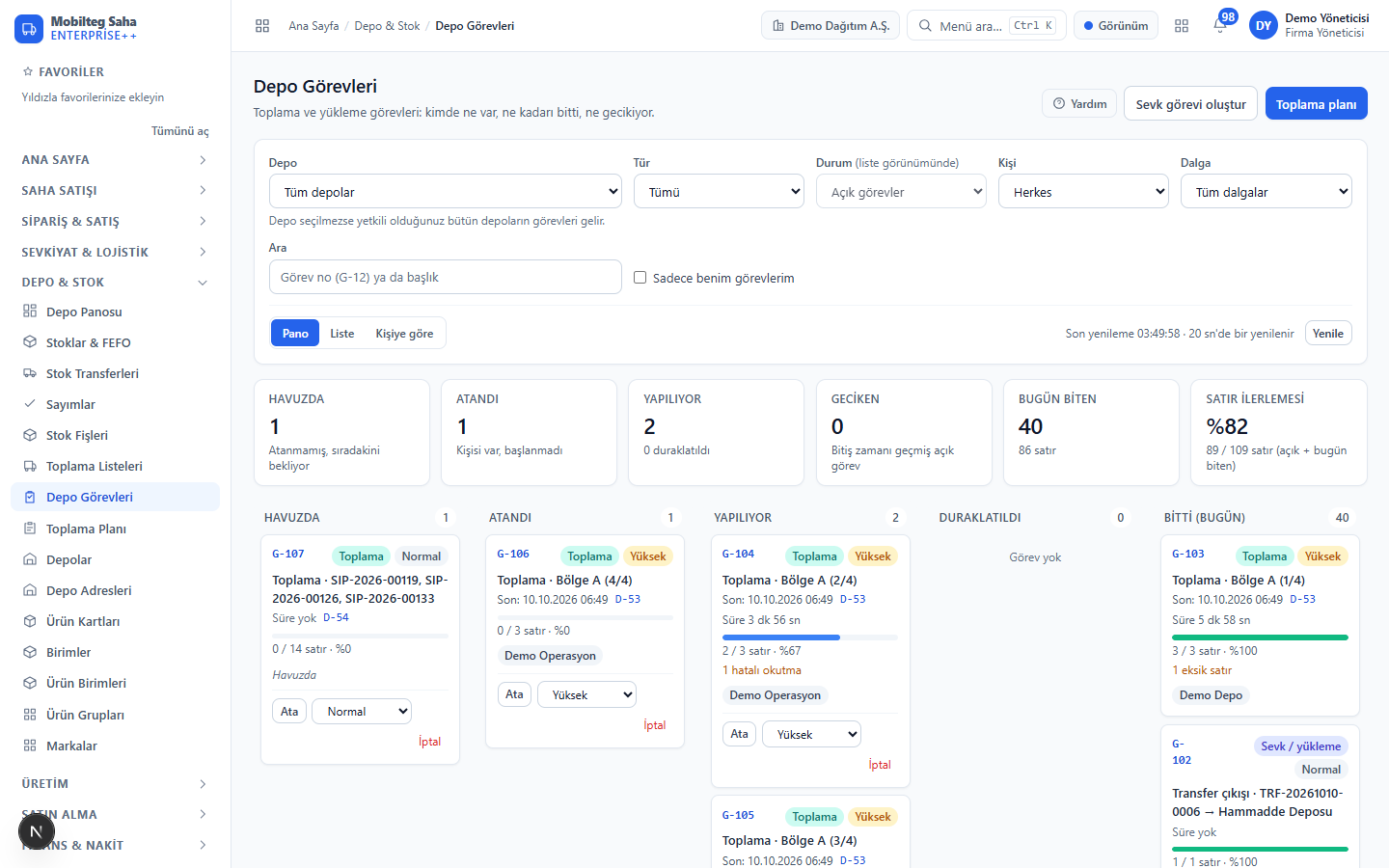Click the apps grid icon beside Görünüm
The height and width of the screenshot is (868, 1389).
click(x=1182, y=26)
